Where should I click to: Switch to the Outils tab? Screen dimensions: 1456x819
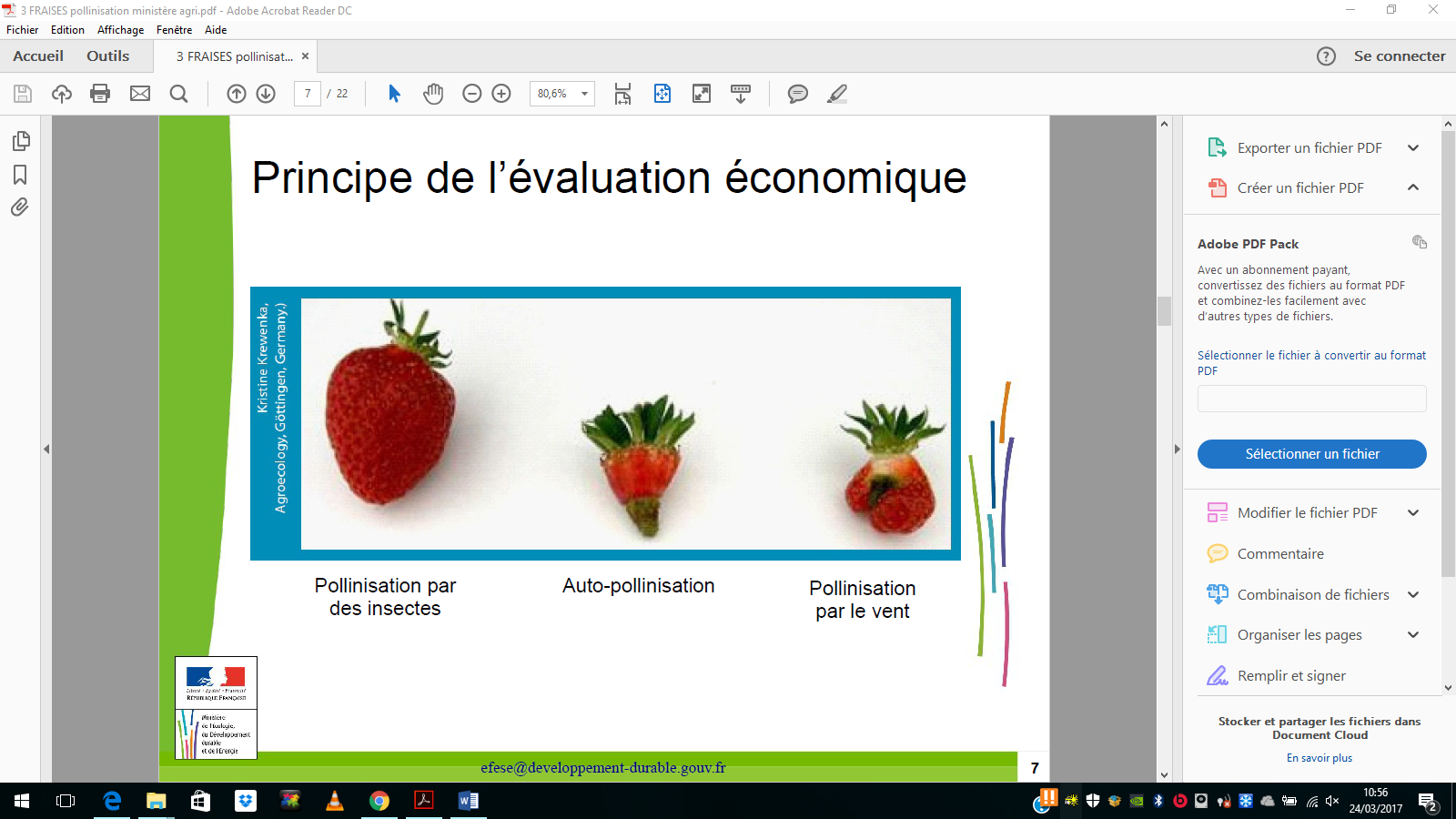click(x=107, y=56)
